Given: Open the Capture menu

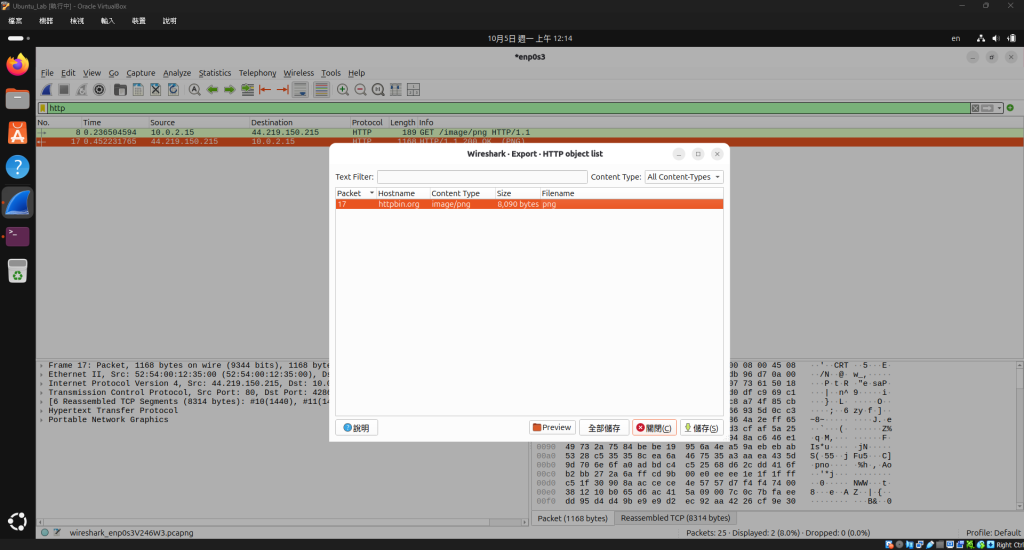Looking at the screenshot, I should tap(140, 73).
